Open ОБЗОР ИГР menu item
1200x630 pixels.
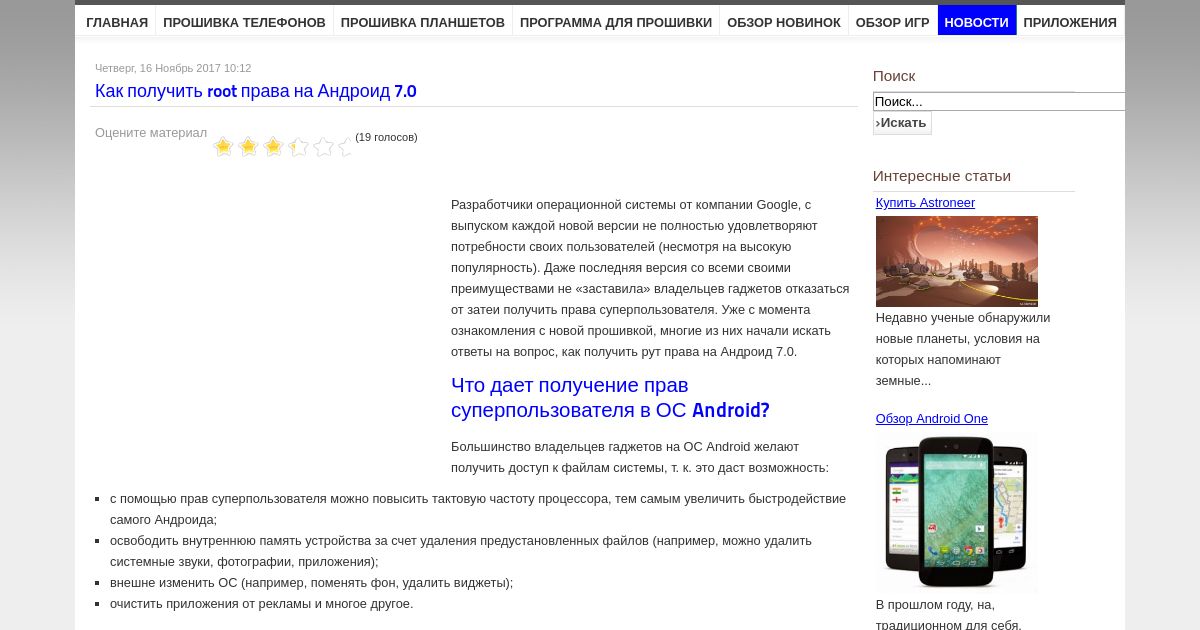click(x=893, y=22)
